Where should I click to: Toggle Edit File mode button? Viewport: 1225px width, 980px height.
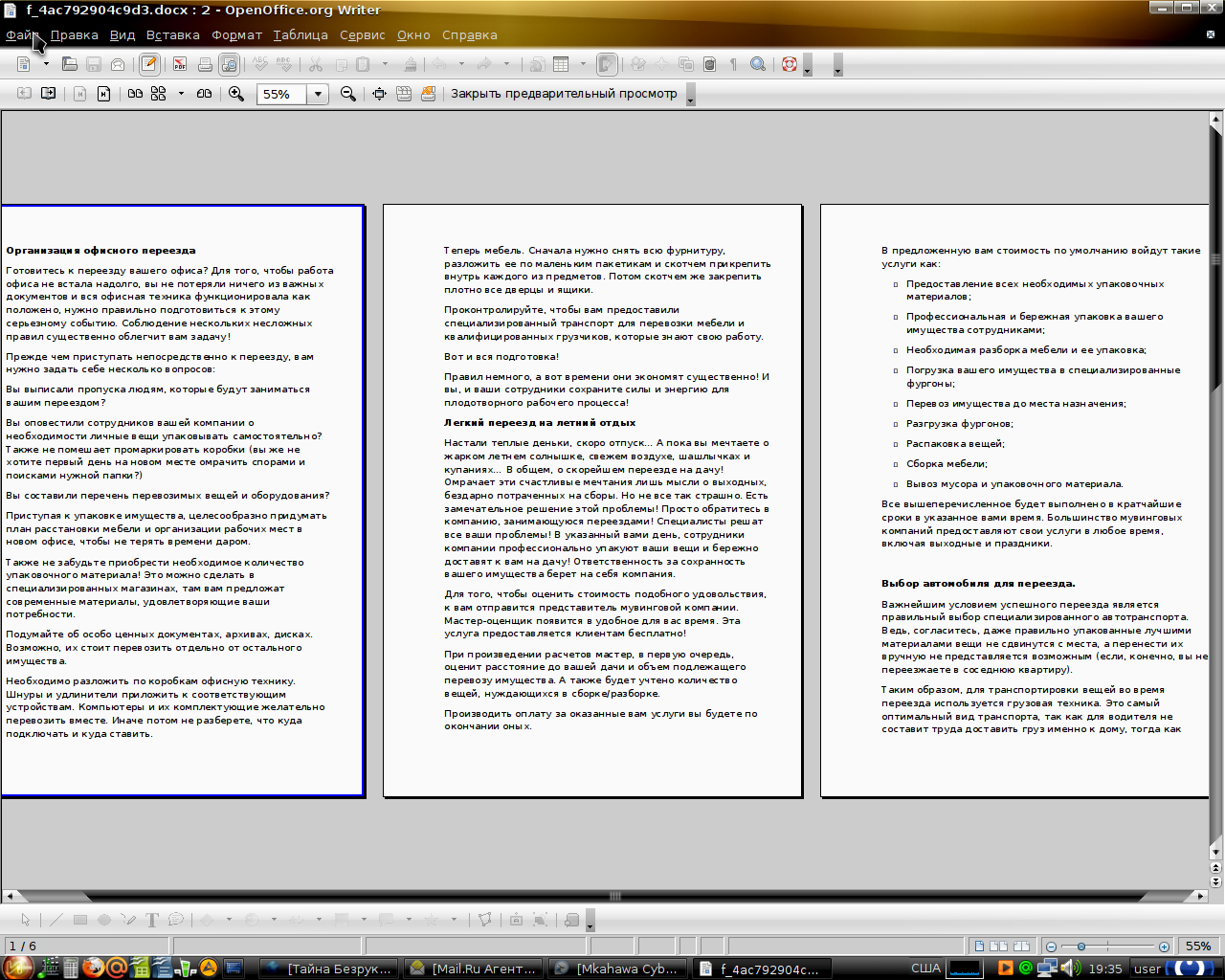[149, 65]
